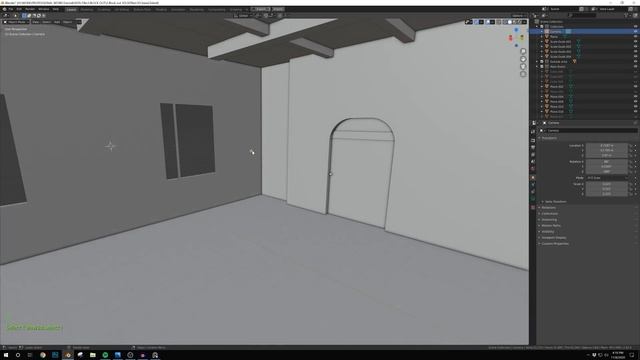This screenshot has height=360, width=640.
Task: Open the viewport Add menu
Action: click(57, 22)
